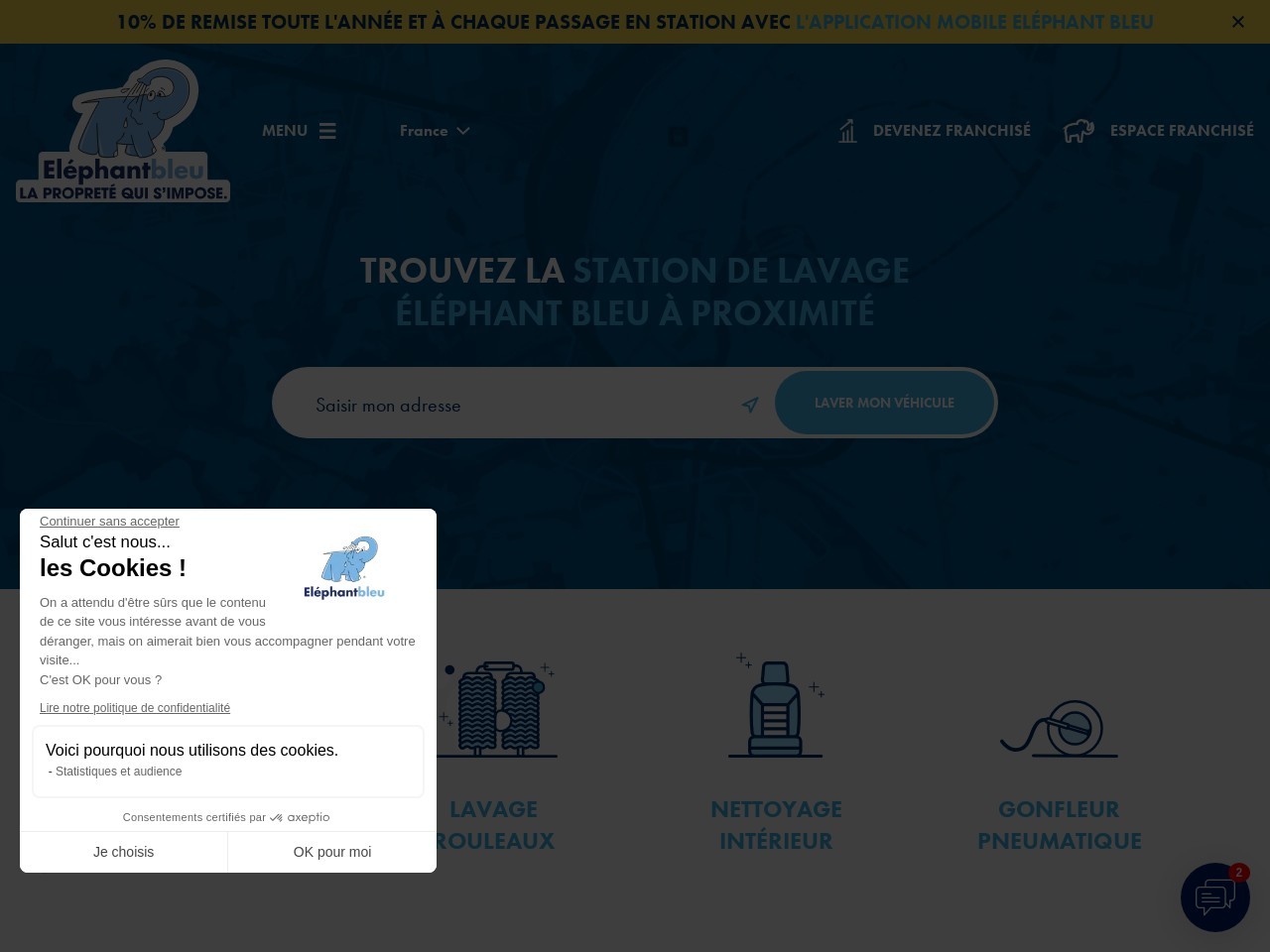1270x952 pixels.
Task: Use the geolocation arrow icon
Action: (x=750, y=405)
